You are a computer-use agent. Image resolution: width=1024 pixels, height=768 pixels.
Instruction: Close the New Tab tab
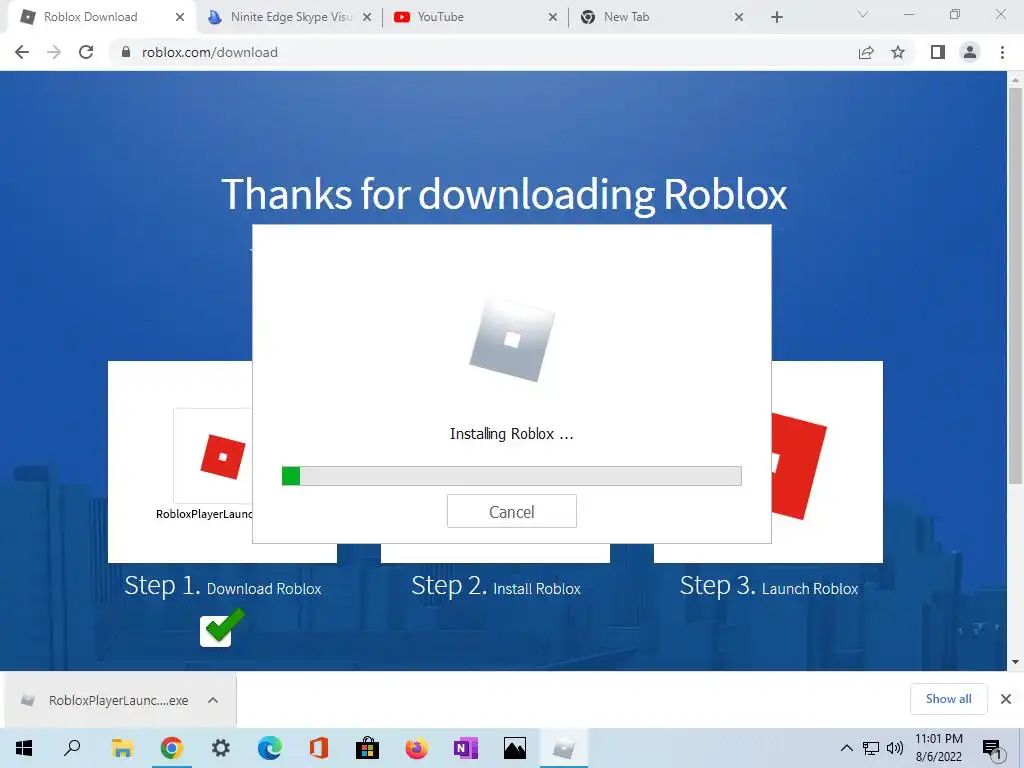point(739,18)
